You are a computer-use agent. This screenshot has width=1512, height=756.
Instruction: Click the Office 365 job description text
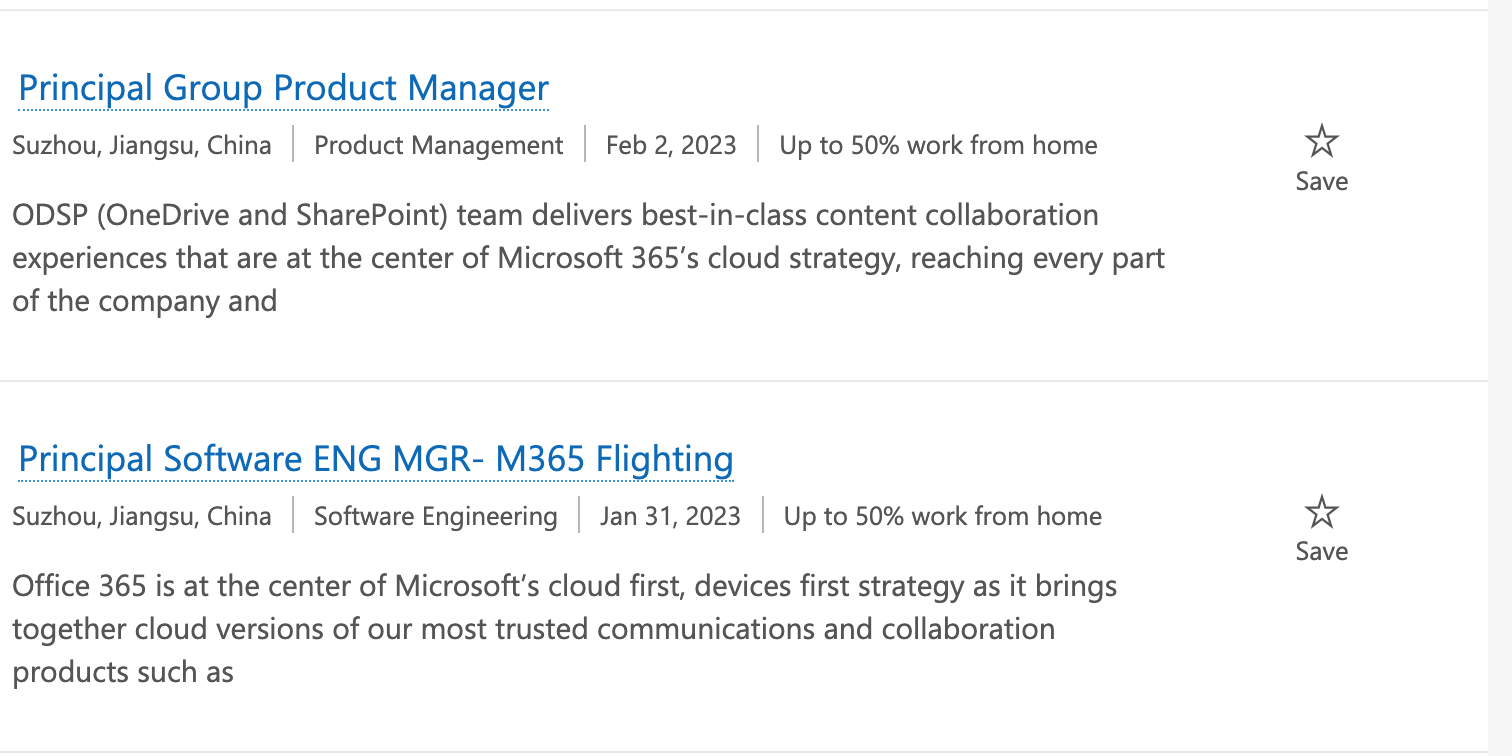[564, 586]
